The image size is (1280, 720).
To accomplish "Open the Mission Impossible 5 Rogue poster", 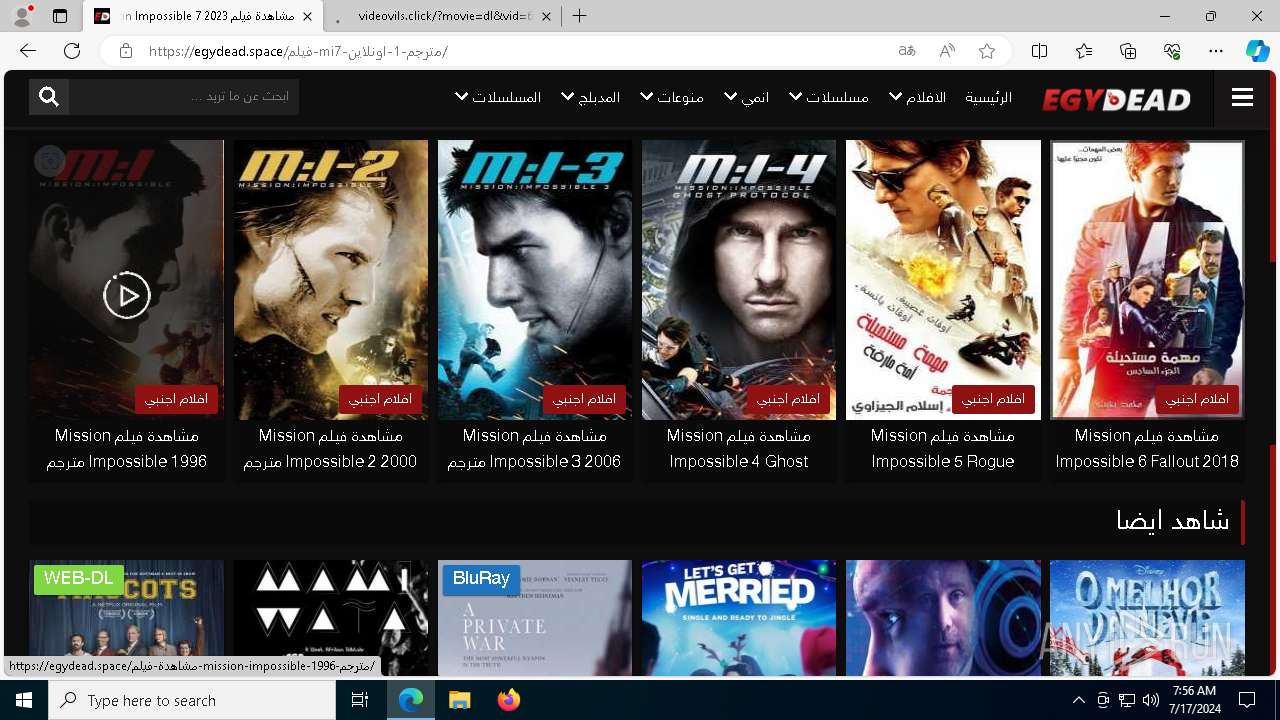I will [x=943, y=279].
